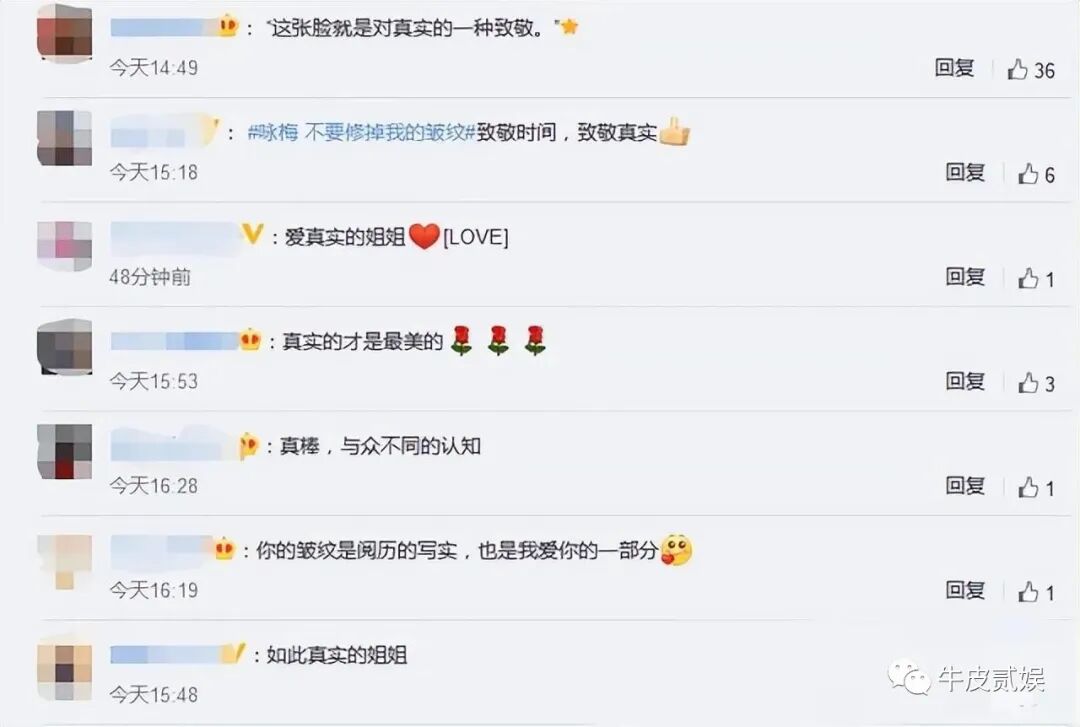Click thumbs-up on the 15:18 comment
Image resolution: width=1080 pixels, height=727 pixels.
click(1028, 174)
